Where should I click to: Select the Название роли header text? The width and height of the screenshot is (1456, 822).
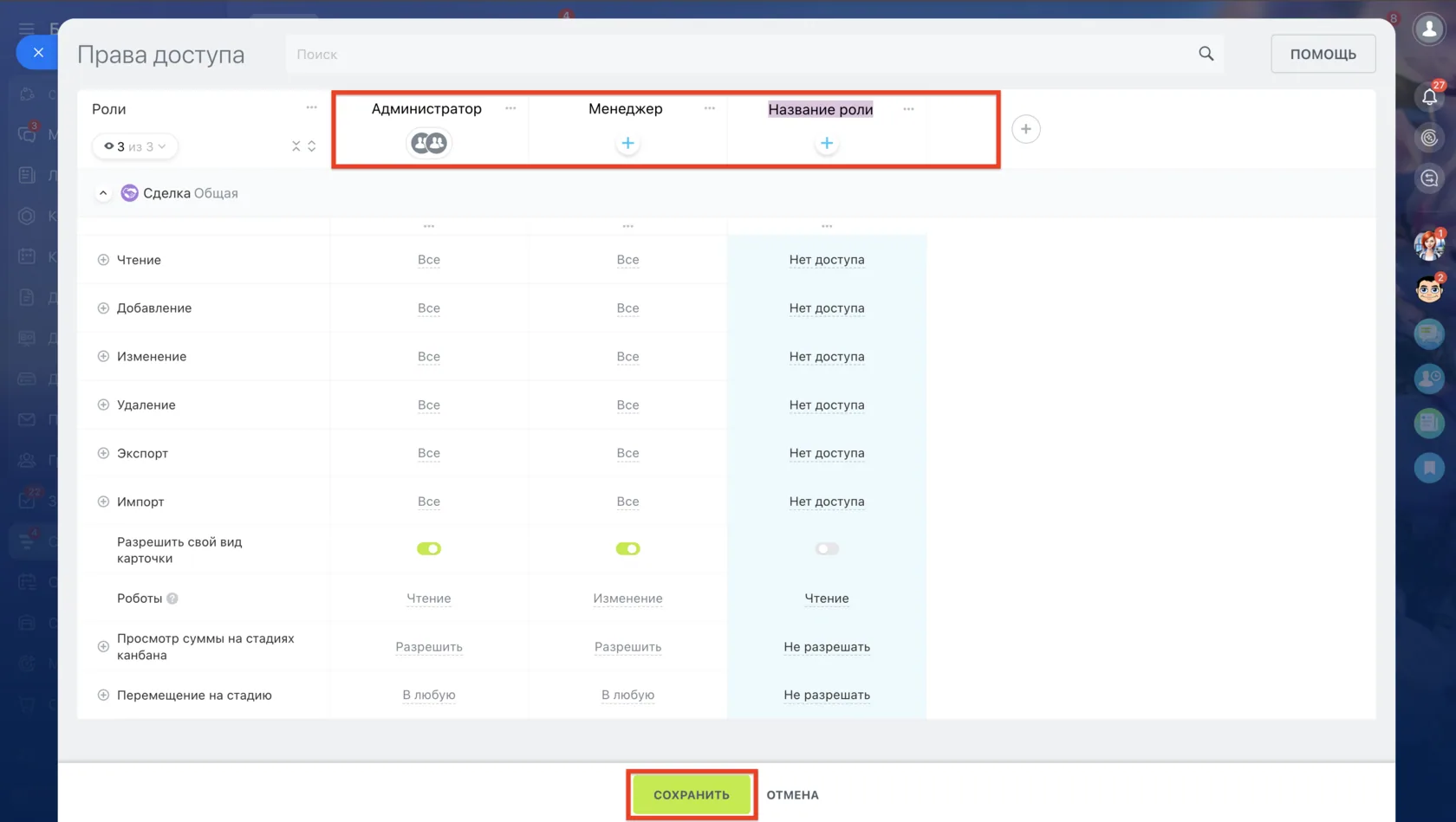(820, 109)
